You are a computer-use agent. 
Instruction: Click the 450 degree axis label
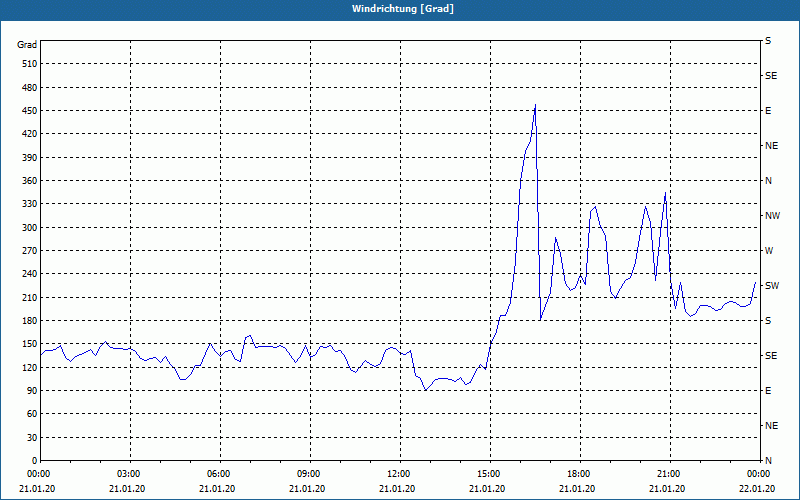[x=29, y=111]
